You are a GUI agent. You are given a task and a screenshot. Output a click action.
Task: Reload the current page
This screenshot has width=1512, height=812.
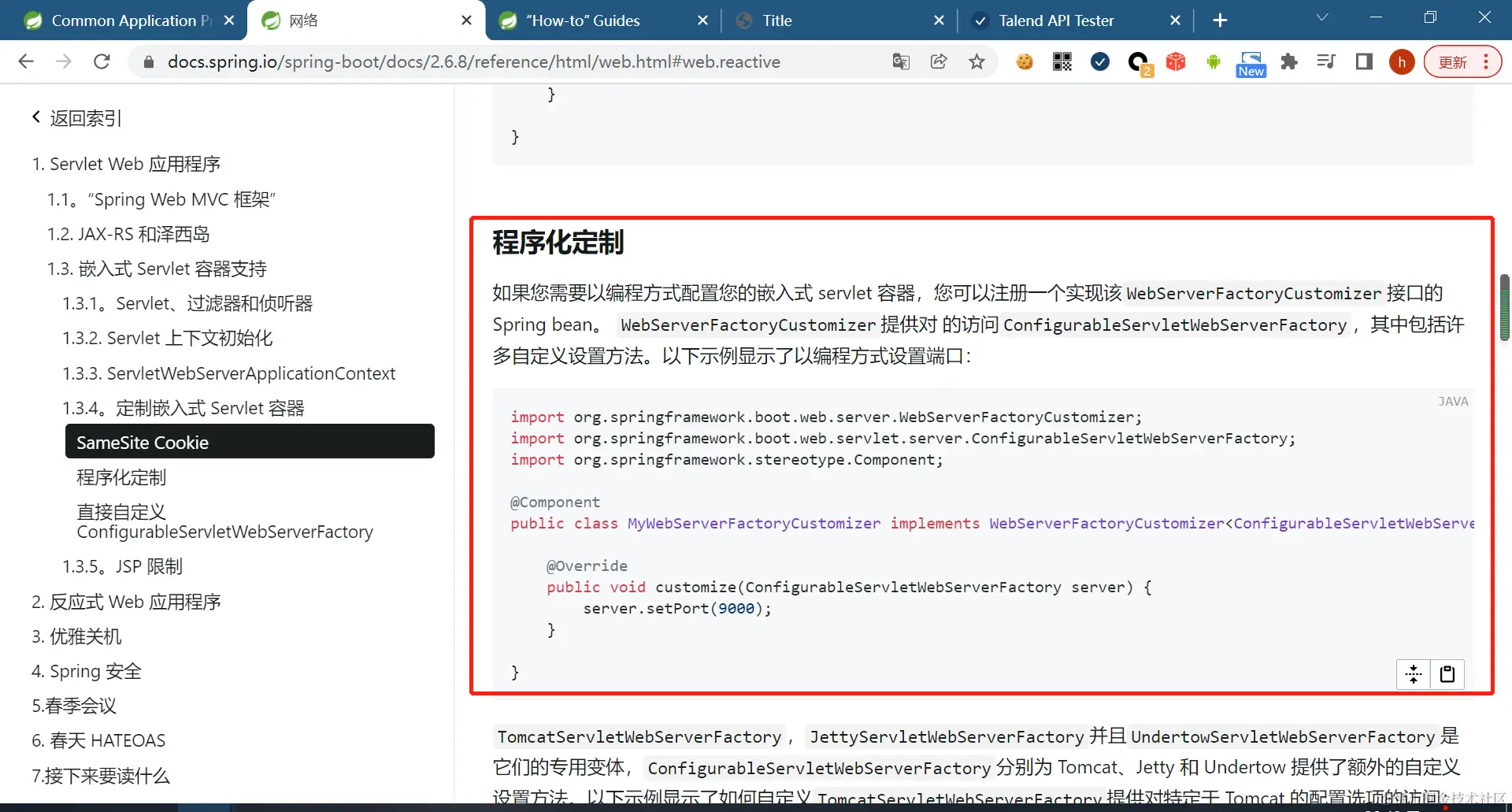click(x=102, y=61)
